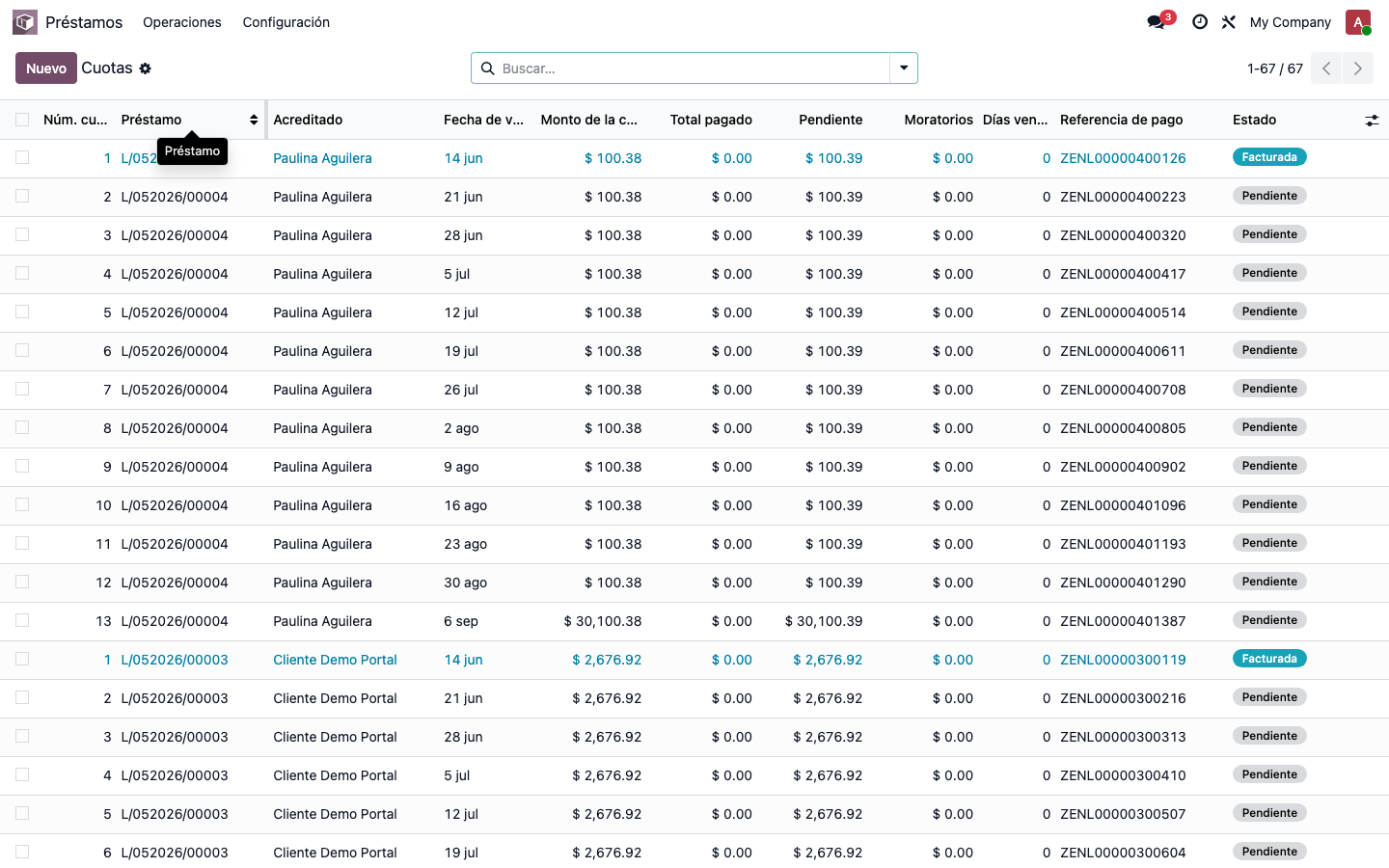Open the debug tools wrench icon
This screenshot has height=868, width=1389.
1229,22
